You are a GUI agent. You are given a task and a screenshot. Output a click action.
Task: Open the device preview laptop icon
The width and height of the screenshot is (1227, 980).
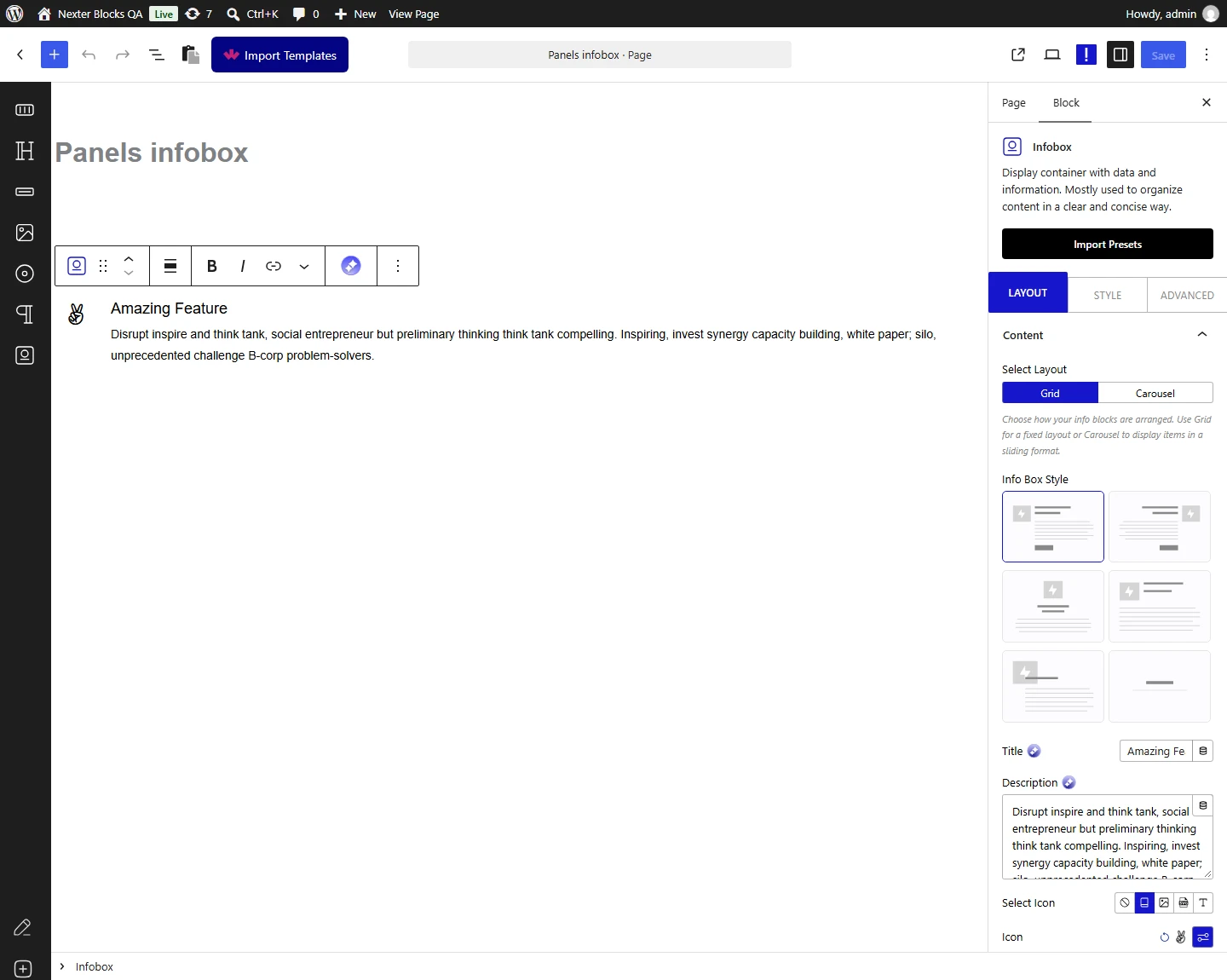(x=1052, y=55)
